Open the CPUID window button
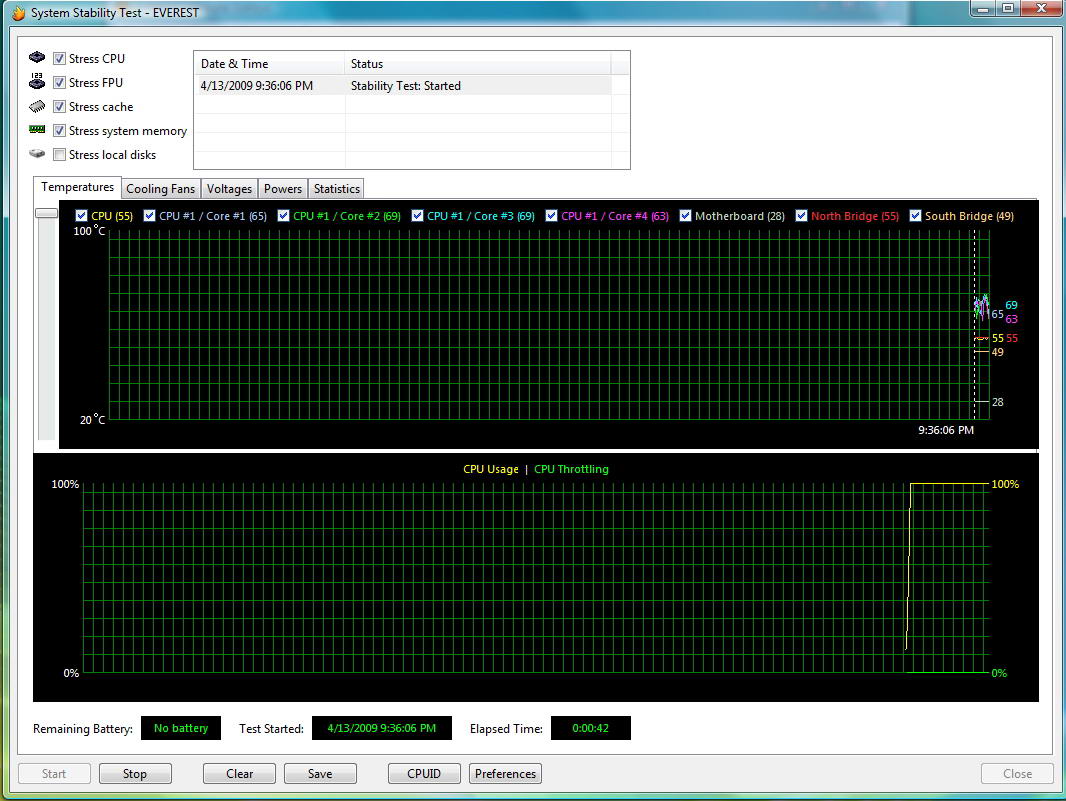 [x=424, y=774]
